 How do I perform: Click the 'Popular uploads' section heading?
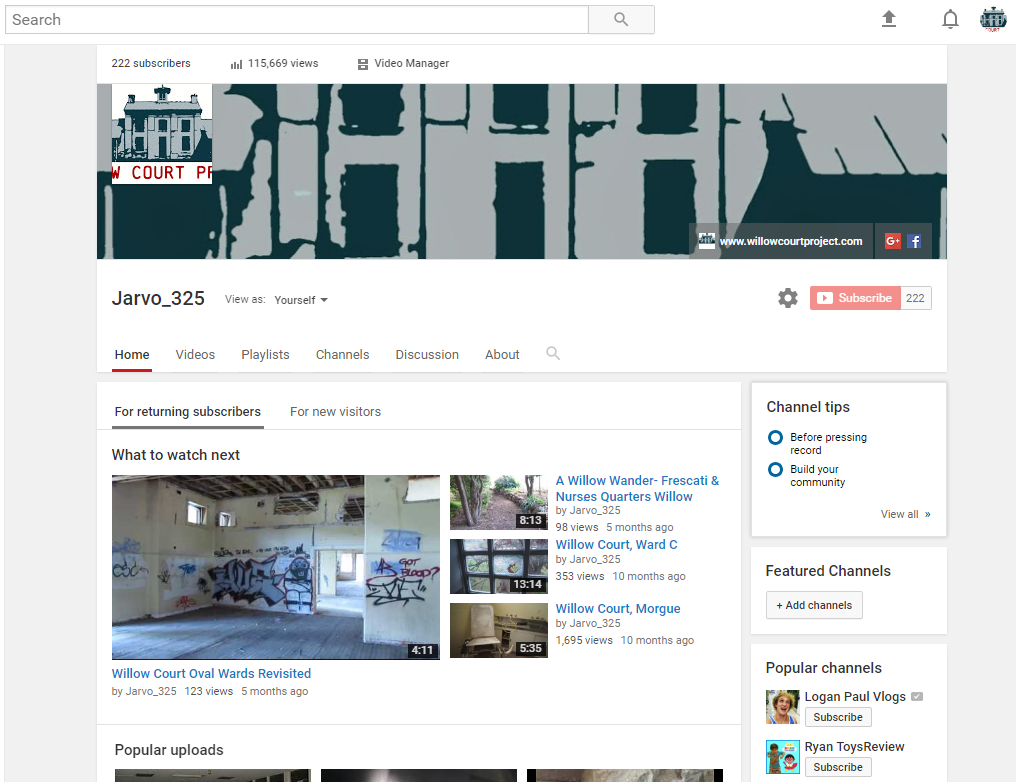[169, 750]
